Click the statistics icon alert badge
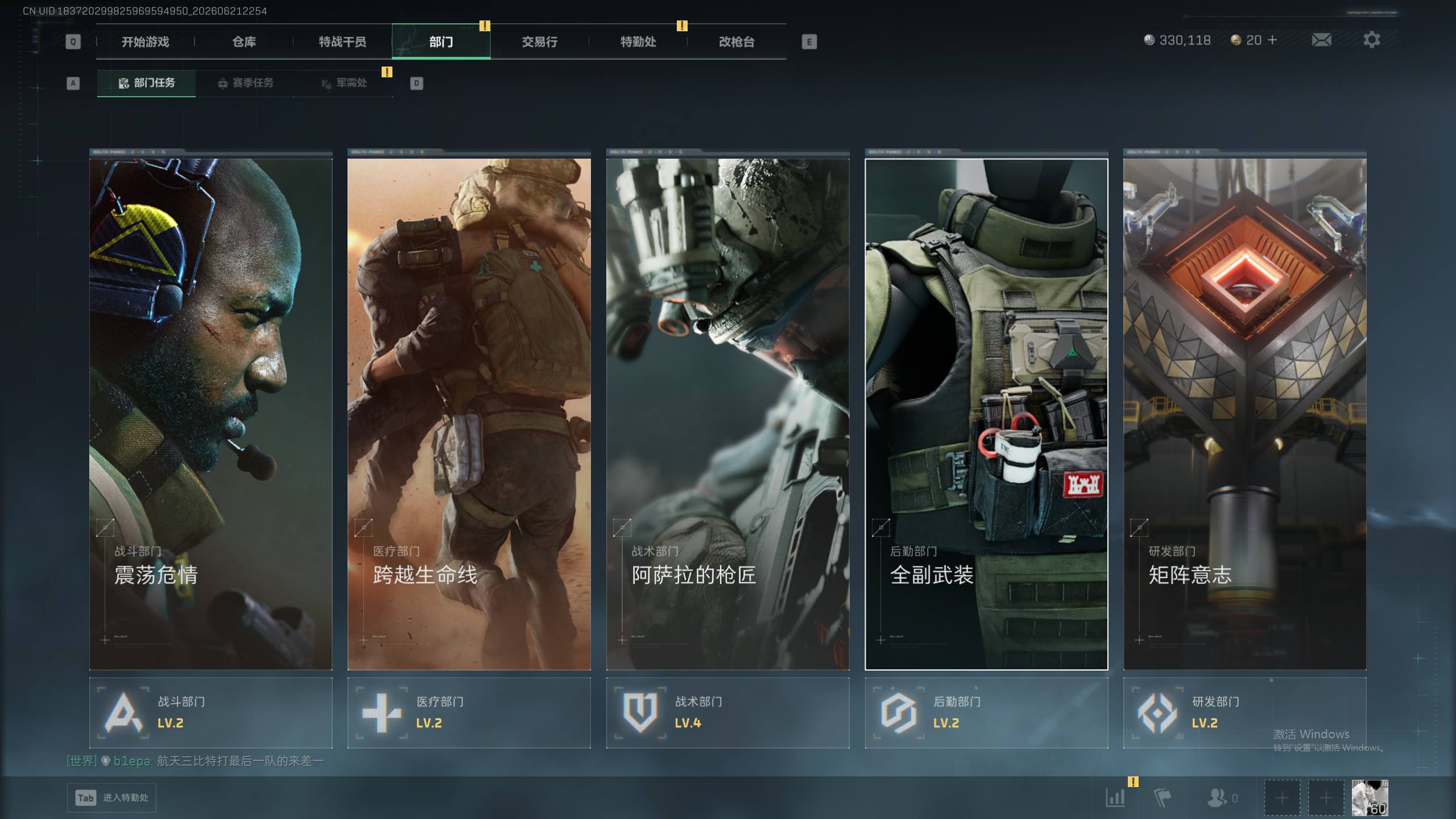 point(1133,782)
